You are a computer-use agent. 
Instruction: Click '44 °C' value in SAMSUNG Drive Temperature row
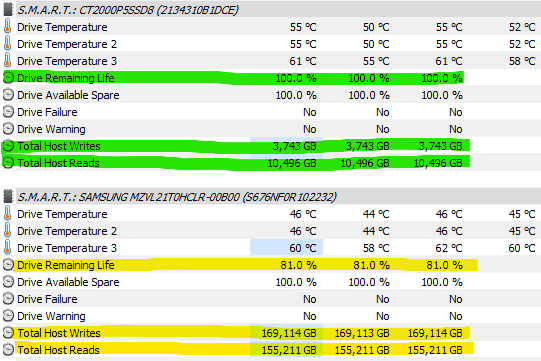(376, 214)
